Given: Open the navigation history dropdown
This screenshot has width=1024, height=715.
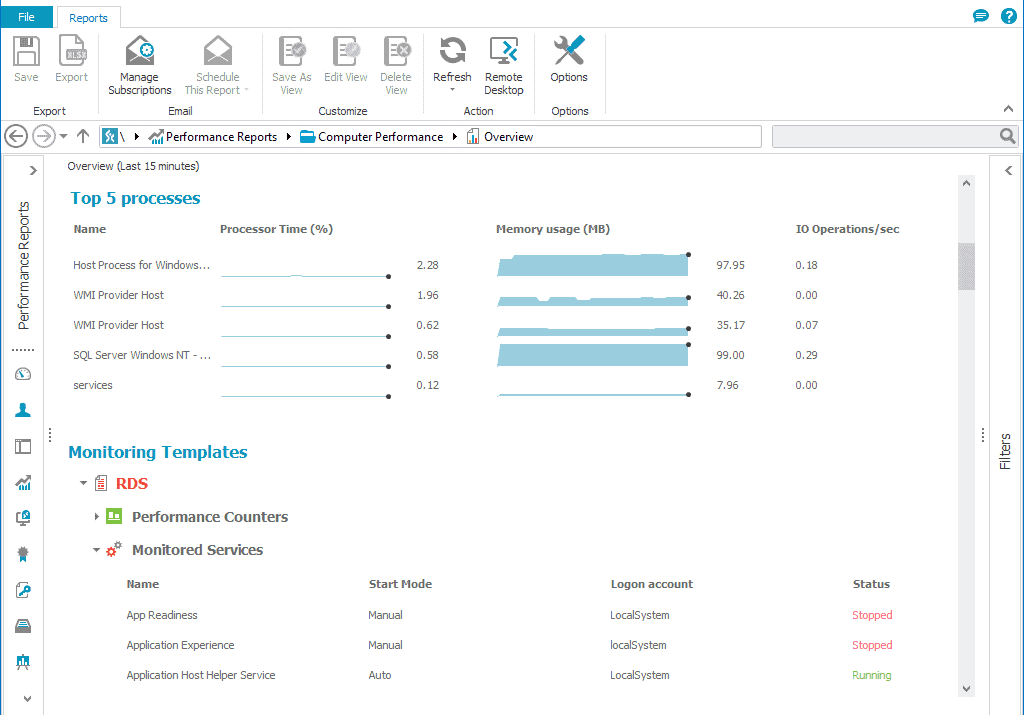Looking at the screenshot, I should pos(63,136).
